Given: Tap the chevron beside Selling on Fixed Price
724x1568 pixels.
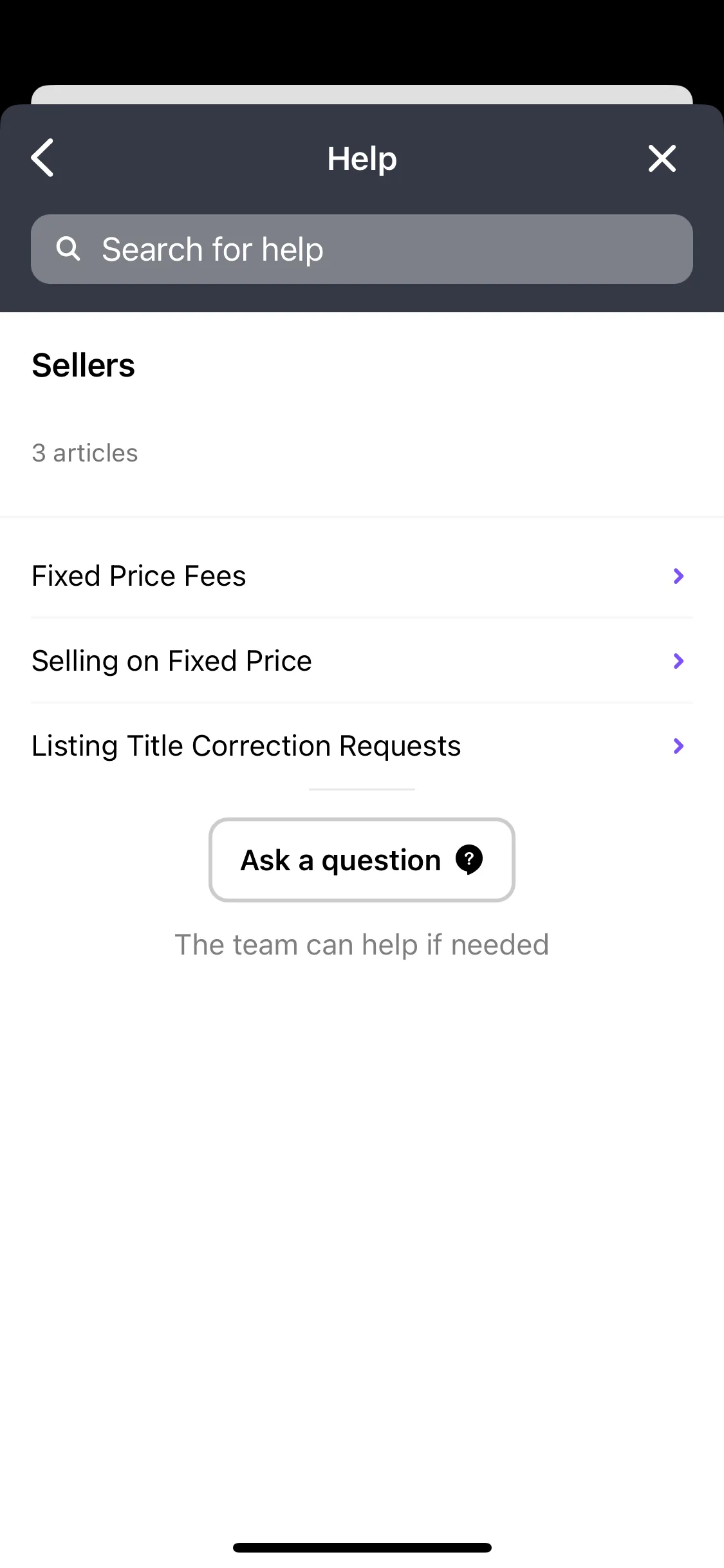Looking at the screenshot, I should pyautogui.click(x=678, y=661).
